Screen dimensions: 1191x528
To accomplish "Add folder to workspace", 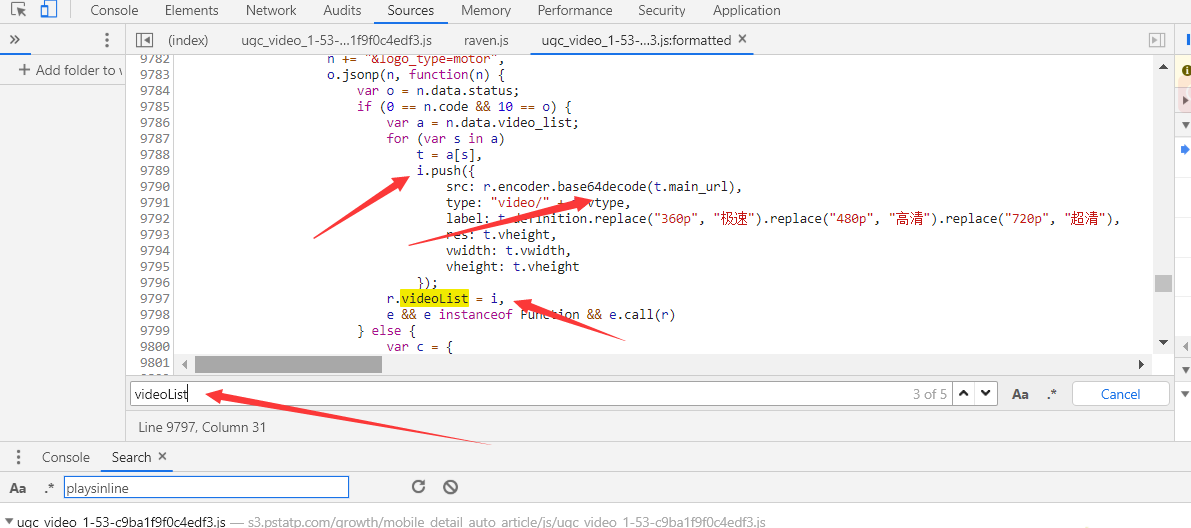I will (70, 70).
